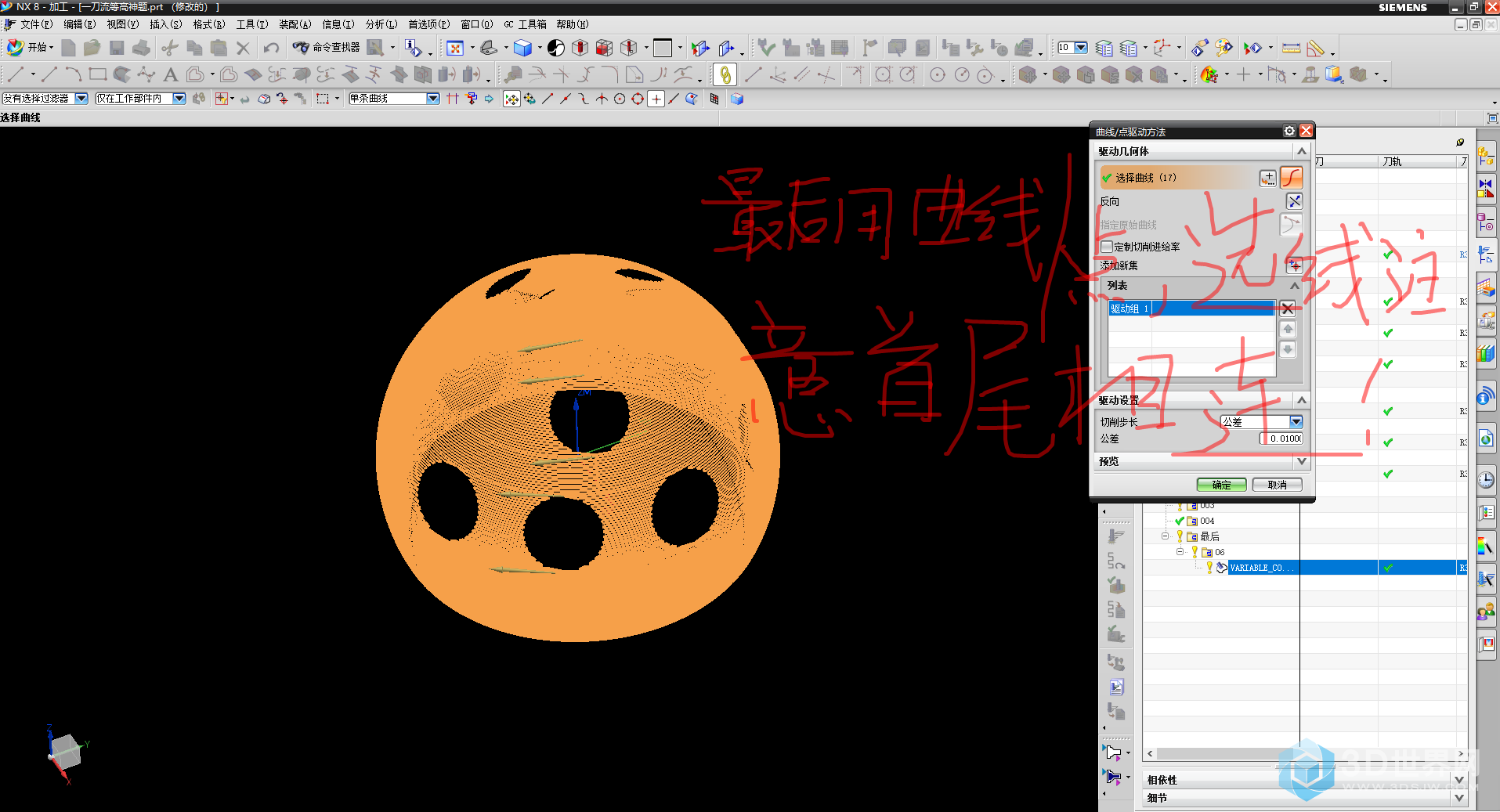This screenshot has width=1500, height=812.
Task: Toggle the snap arc center icon
Action: pos(620,99)
